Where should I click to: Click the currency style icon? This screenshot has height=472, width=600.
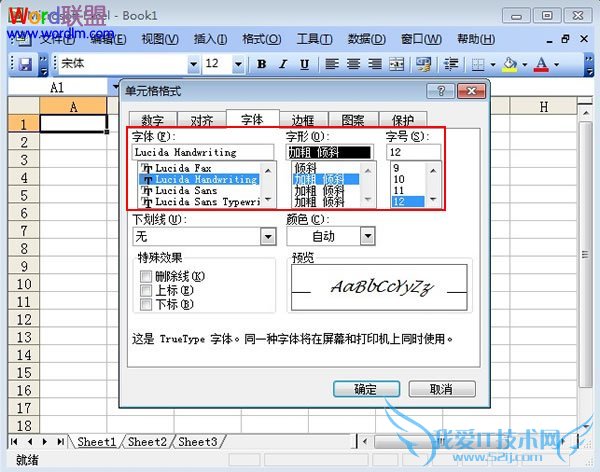(424, 64)
